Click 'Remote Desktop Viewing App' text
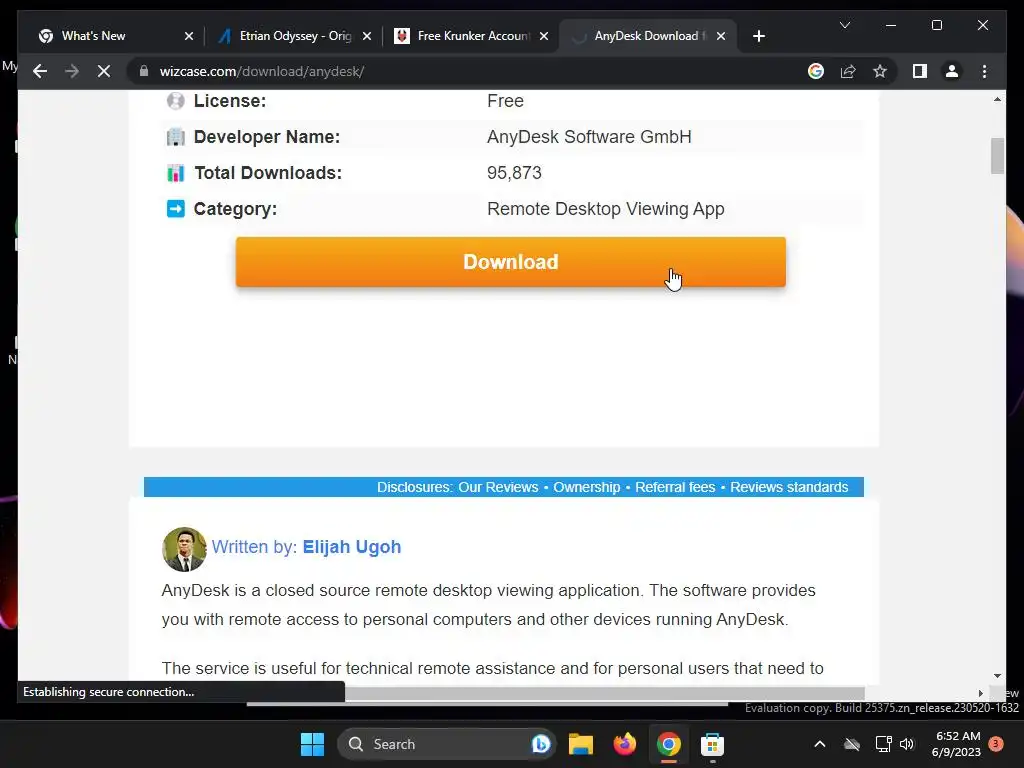 tap(605, 209)
